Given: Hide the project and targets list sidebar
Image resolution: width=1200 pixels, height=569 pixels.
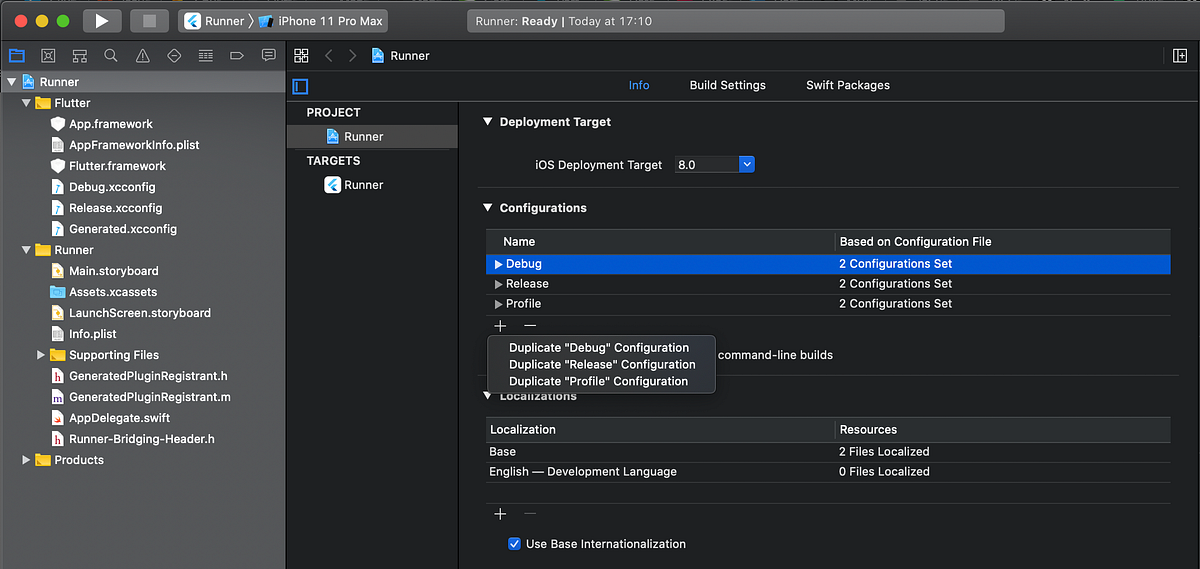Looking at the screenshot, I should click(300, 86).
